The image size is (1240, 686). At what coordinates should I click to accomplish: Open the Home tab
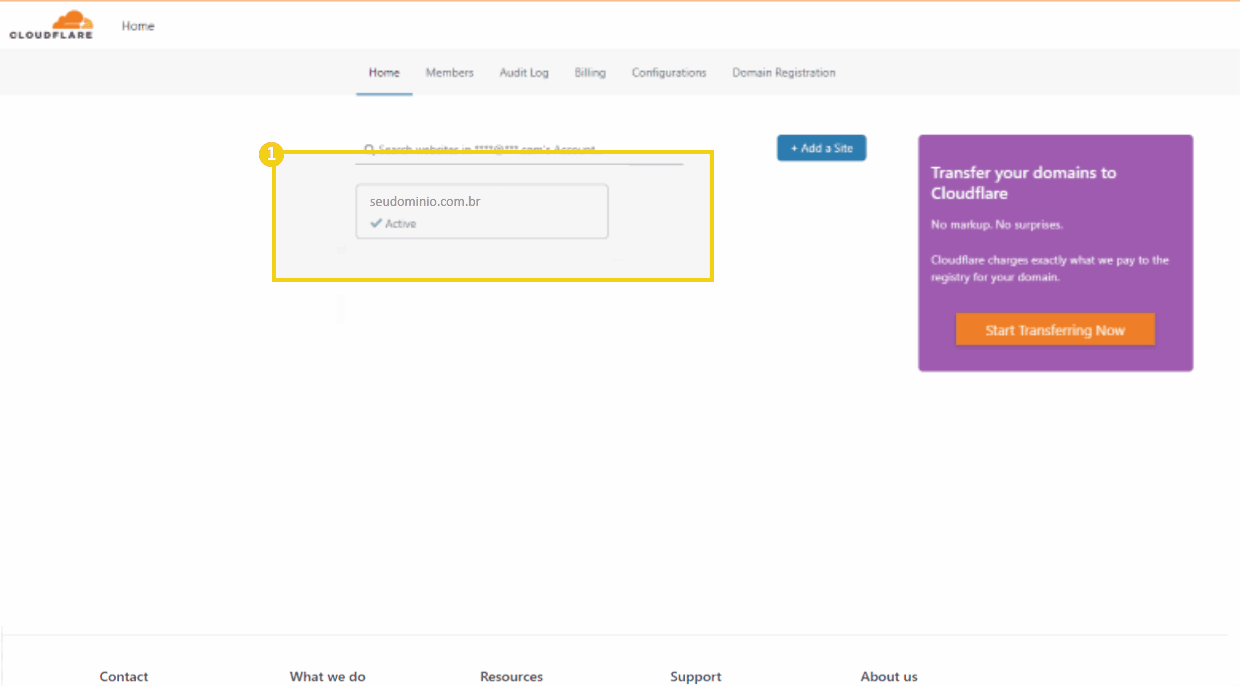tap(384, 73)
